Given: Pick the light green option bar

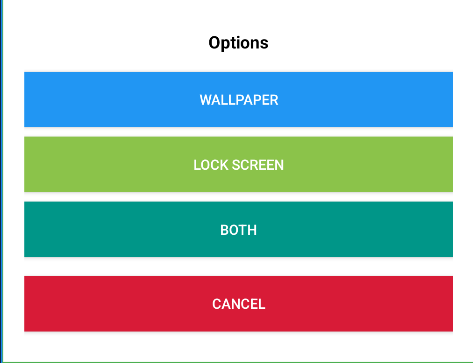Looking at the screenshot, I should coord(238,164).
